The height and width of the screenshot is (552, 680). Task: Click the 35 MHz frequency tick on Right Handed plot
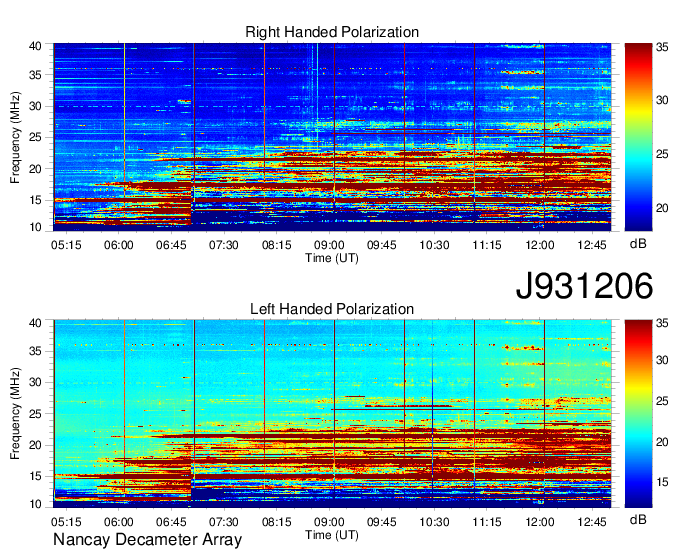tap(35, 75)
